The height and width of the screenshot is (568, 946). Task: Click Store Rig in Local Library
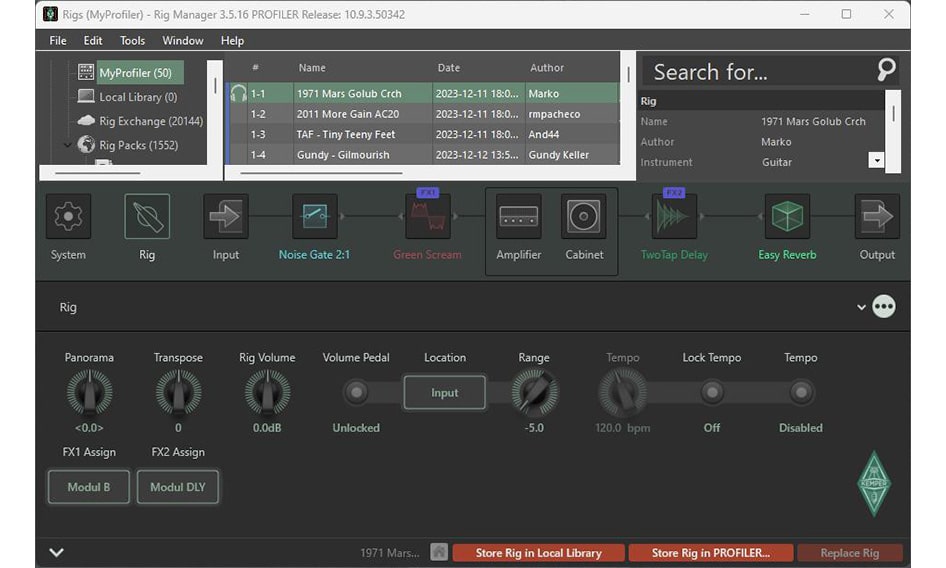538,552
